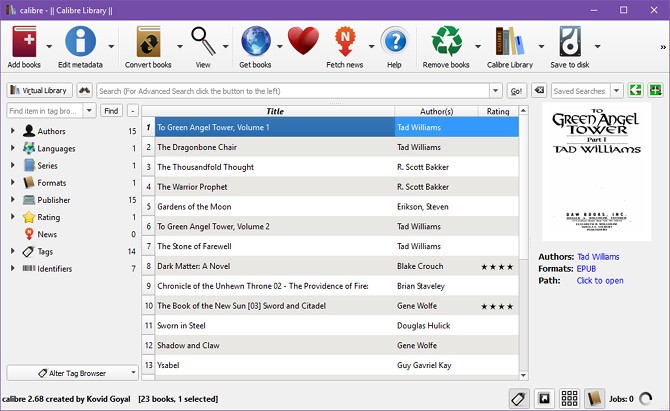Screen dimensions: 670x411
Task: Click the clear search icon
Action: [x=540, y=91]
